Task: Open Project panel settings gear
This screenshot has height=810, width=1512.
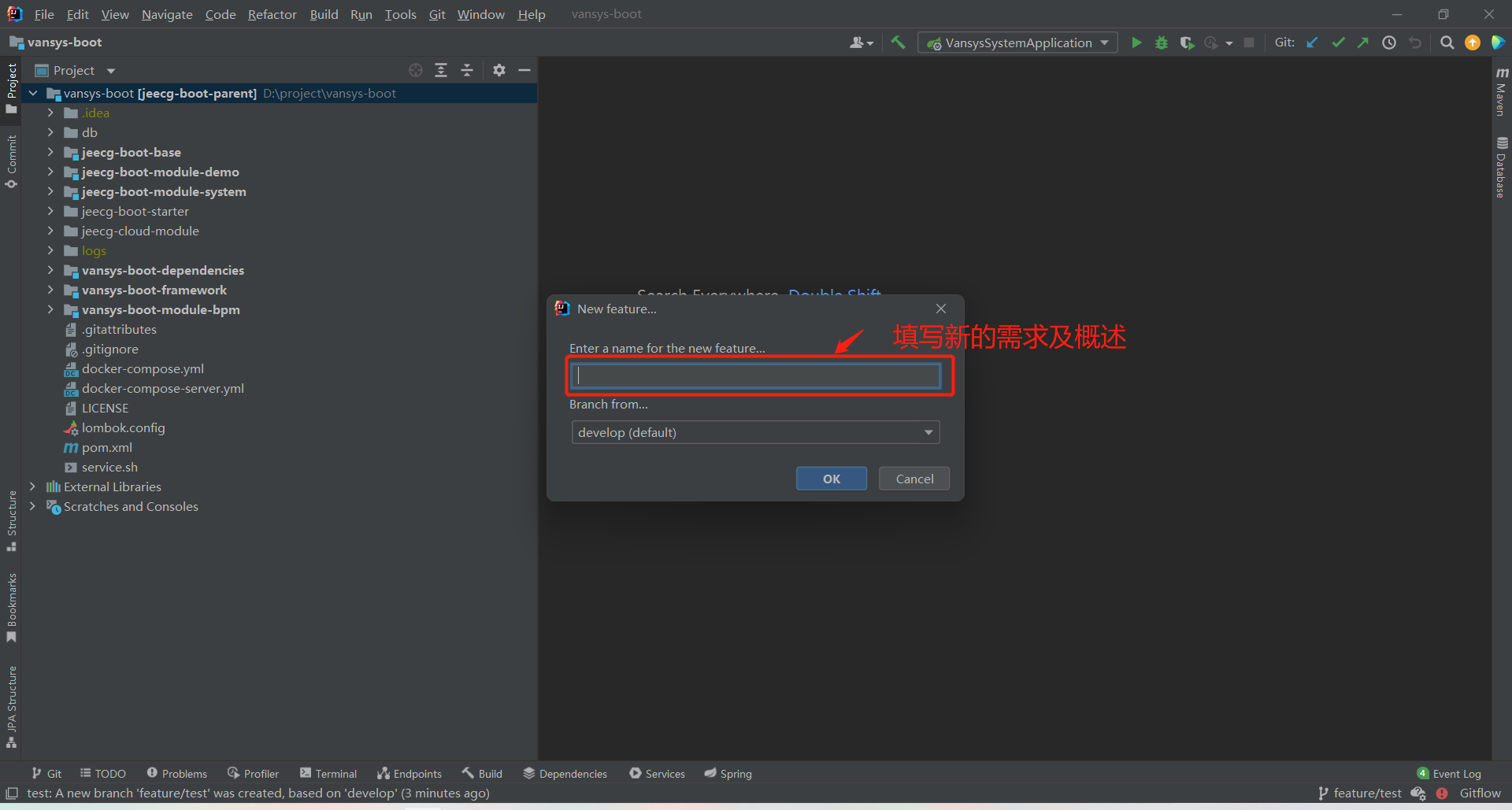Action: (x=498, y=70)
